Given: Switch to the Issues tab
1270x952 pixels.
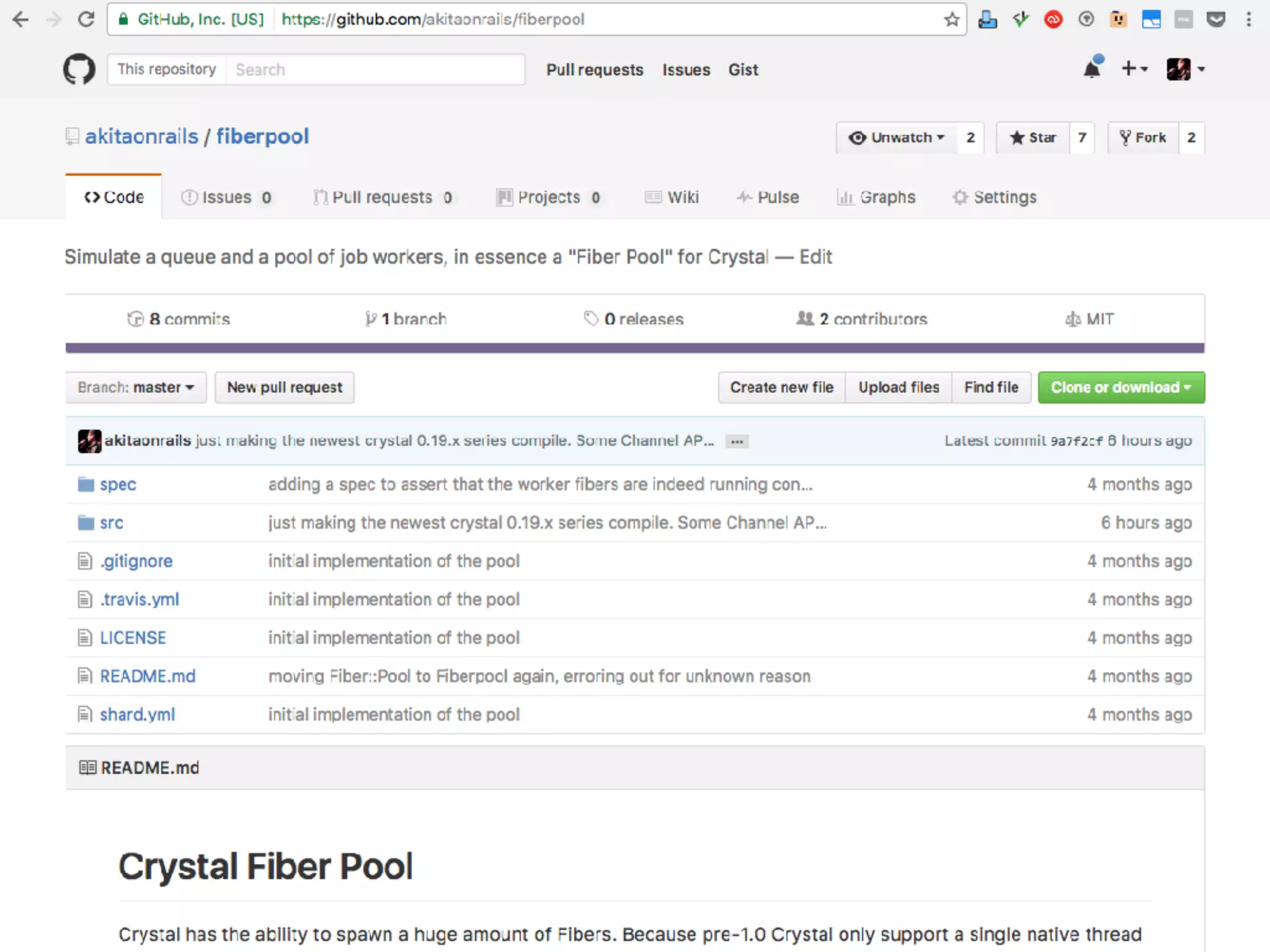Looking at the screenshot, I should [x=226, y=197].
